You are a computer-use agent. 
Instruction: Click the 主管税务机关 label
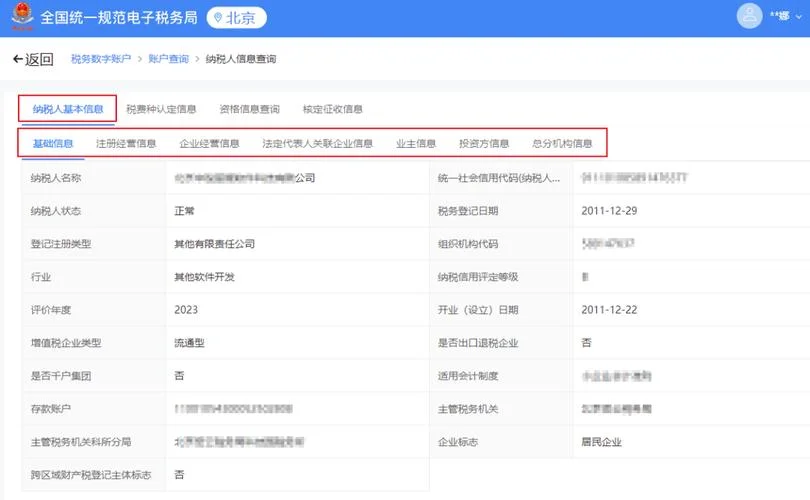point(468,409)
